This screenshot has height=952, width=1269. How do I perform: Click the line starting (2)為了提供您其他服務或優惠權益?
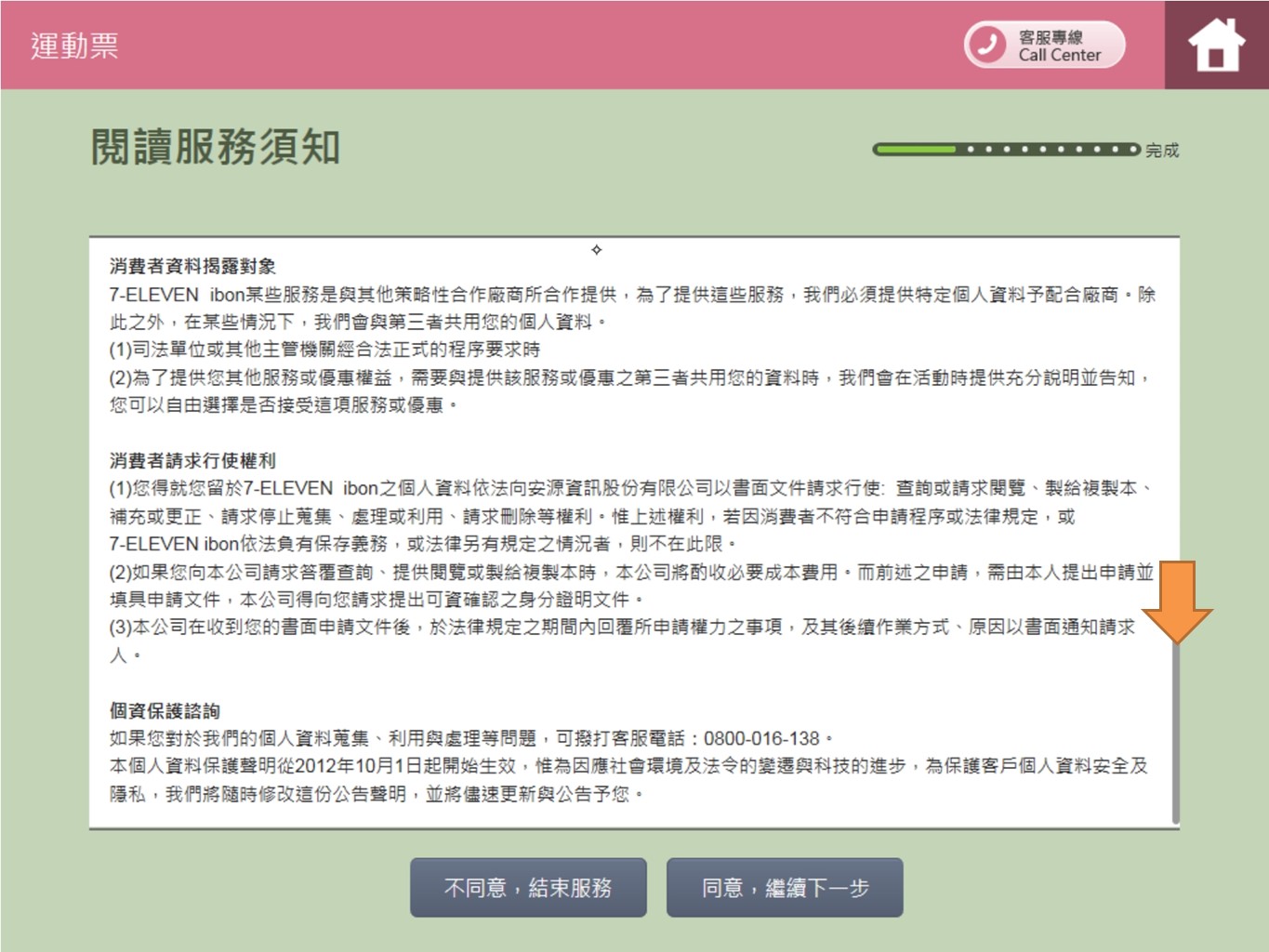coord(630,377)
